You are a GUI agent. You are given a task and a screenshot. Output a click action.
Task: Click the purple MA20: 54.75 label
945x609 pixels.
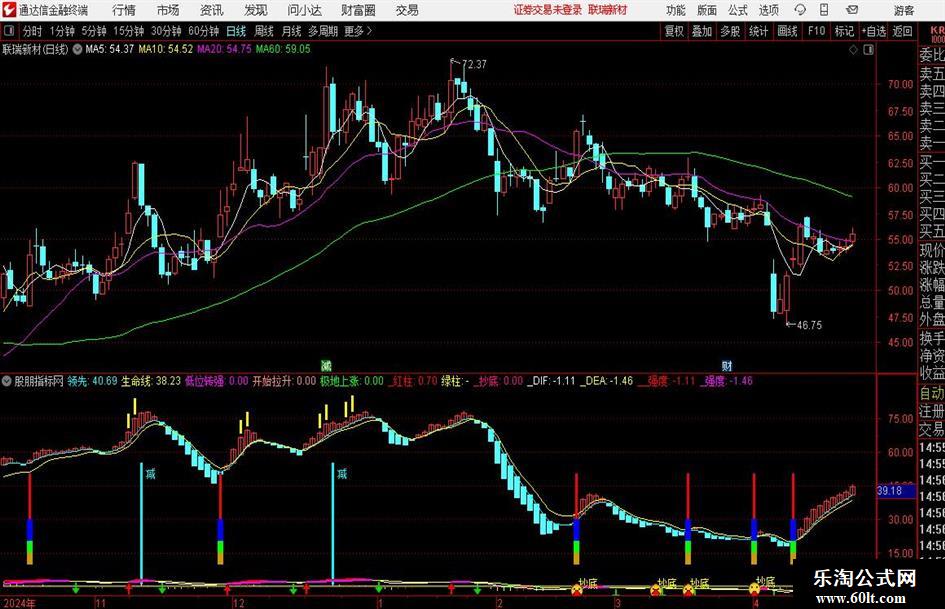point(224,49)
